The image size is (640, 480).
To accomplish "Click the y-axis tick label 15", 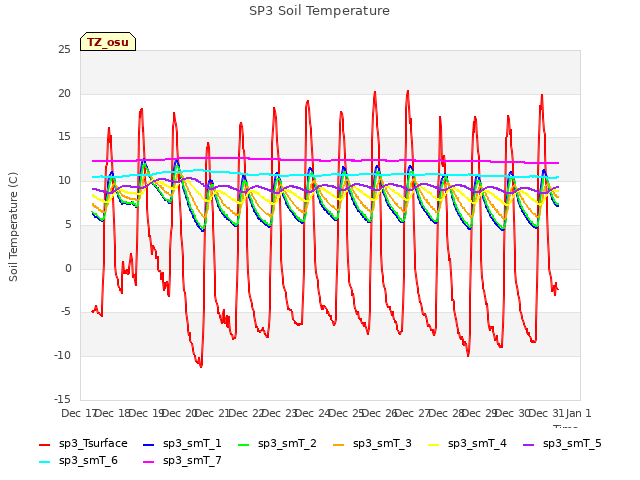I will [x=64, y=137].
